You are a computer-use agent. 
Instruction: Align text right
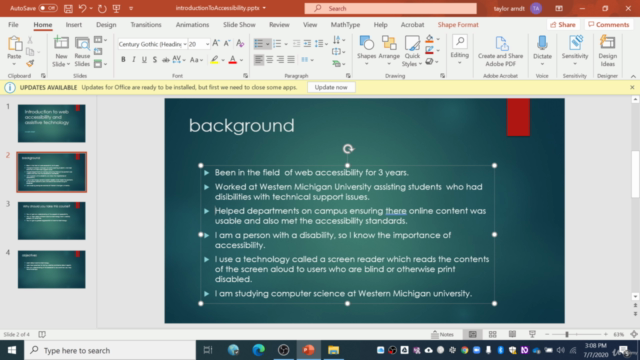[x=280, y=60]
